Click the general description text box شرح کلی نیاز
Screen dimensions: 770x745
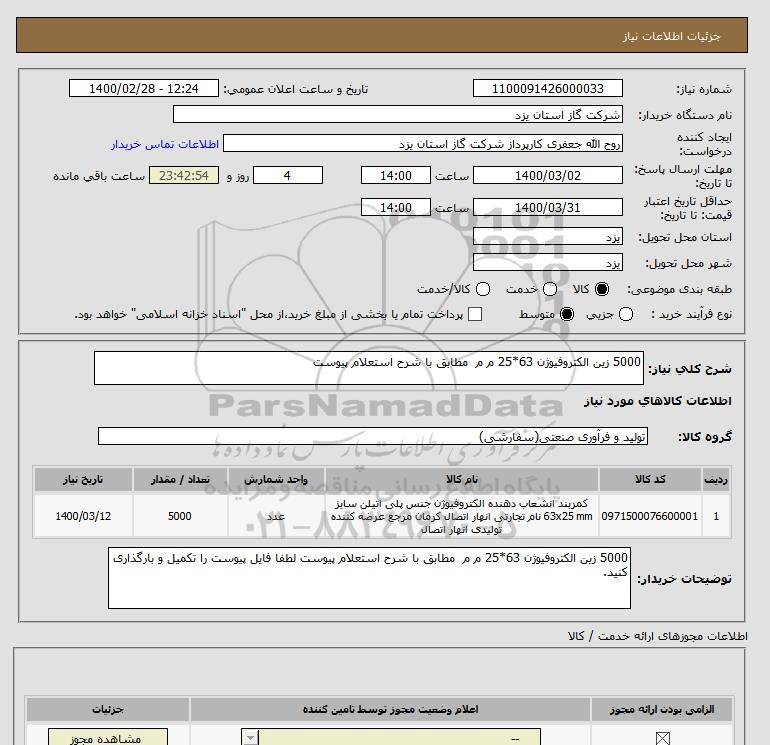[369, 368]
